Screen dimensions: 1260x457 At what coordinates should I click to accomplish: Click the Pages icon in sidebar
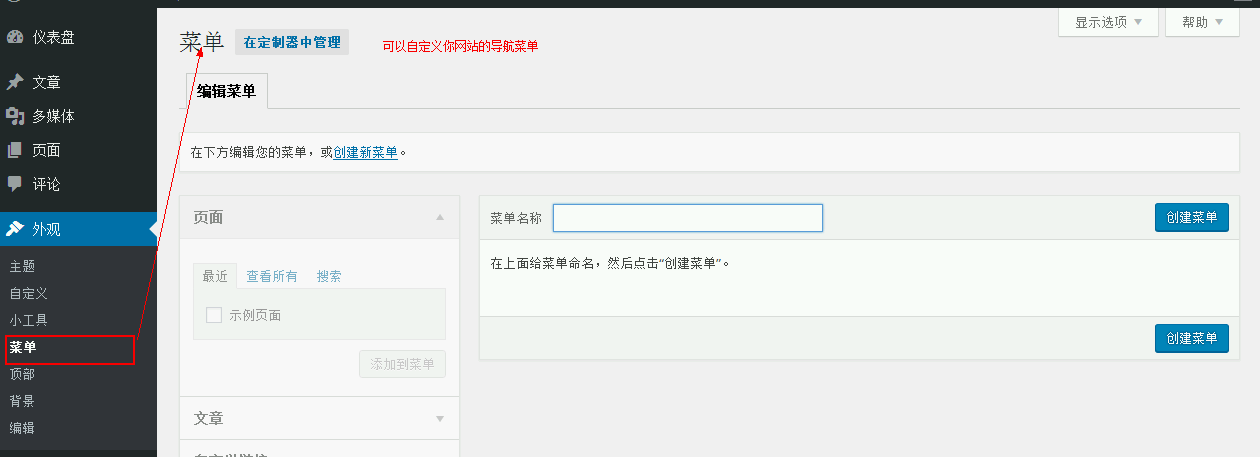pyautogui.click(x=15, y=150)
